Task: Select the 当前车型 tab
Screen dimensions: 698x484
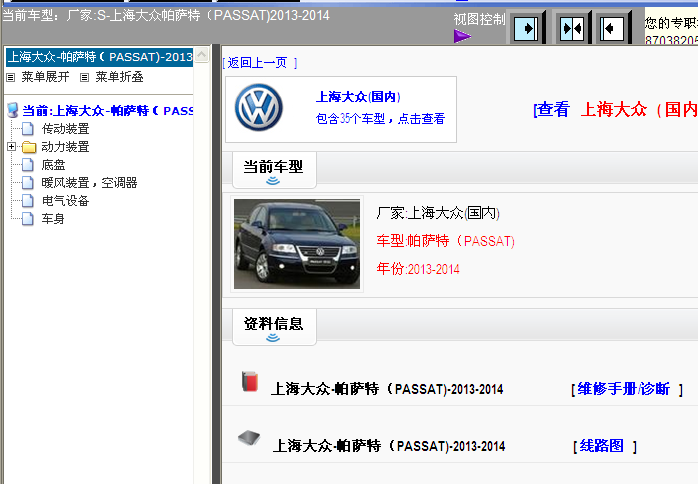Action: pyautogui.click(x=274, y=170)
